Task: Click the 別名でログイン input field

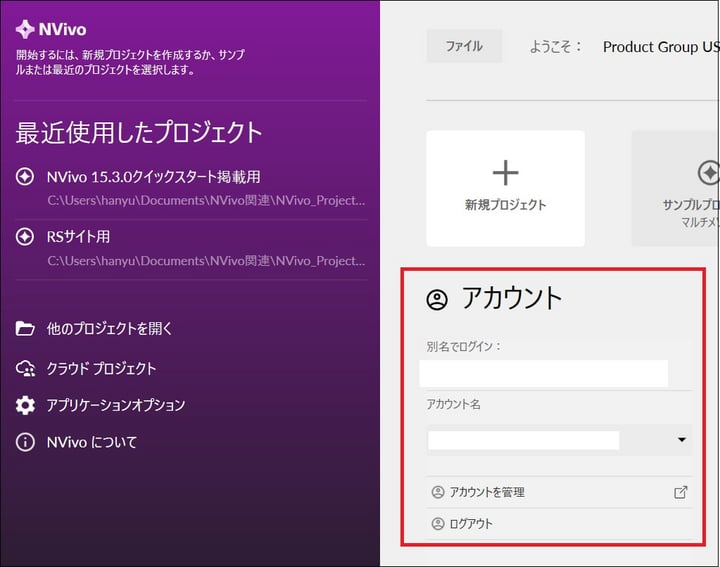Action: (544, 373)
